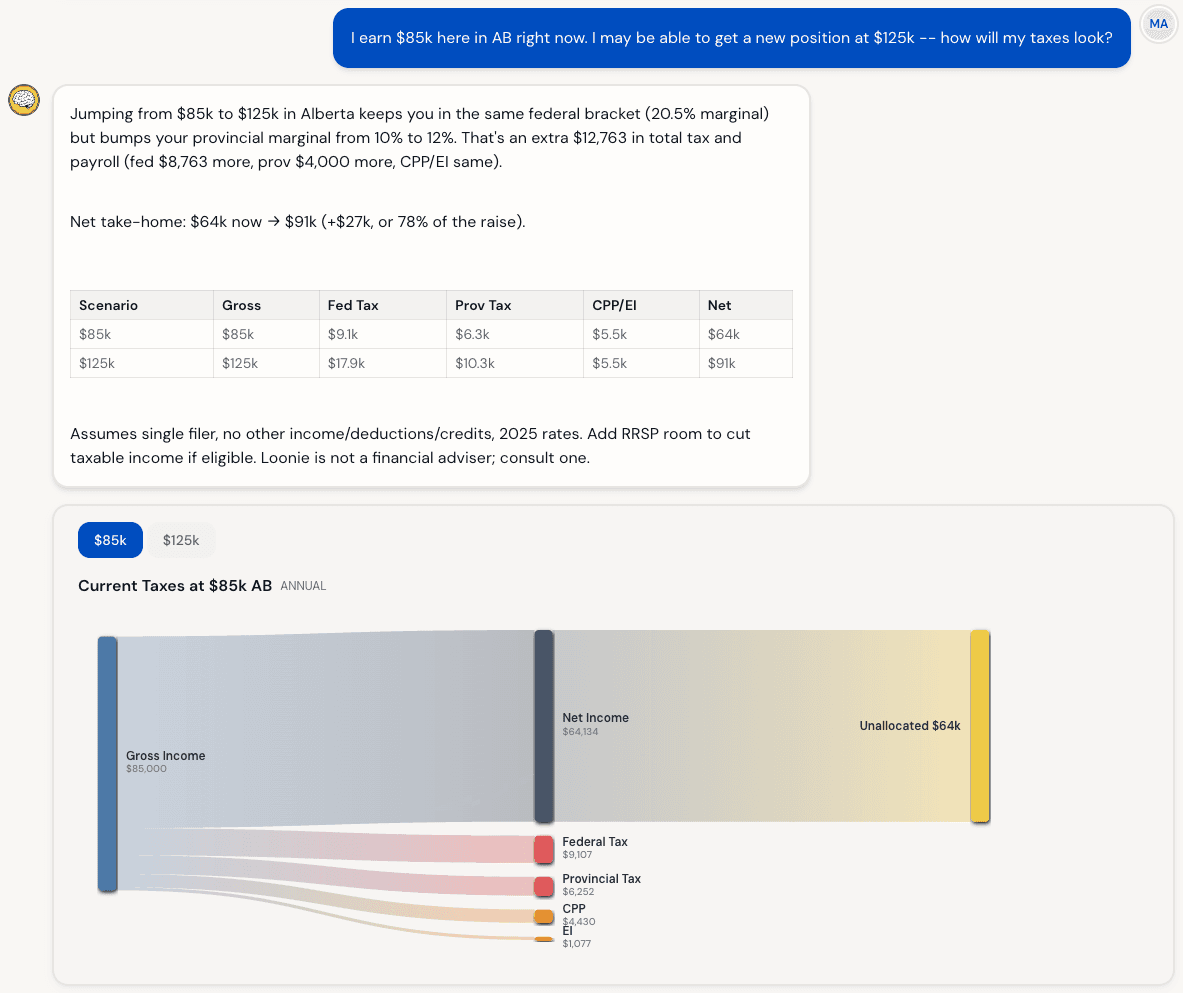Click the Scenario column header

(108, 305)
